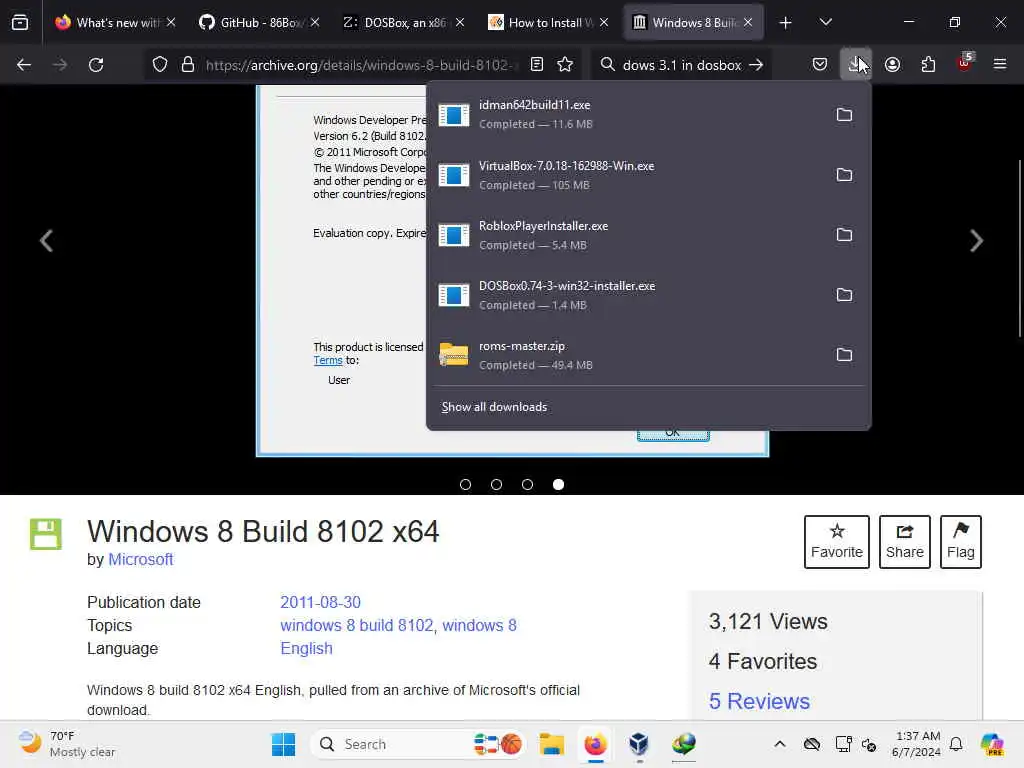Open Firefox View icon in tab strip
The height and width of the screenshot is (768, 1024).
pyautogui.click(x=20, y=23)
